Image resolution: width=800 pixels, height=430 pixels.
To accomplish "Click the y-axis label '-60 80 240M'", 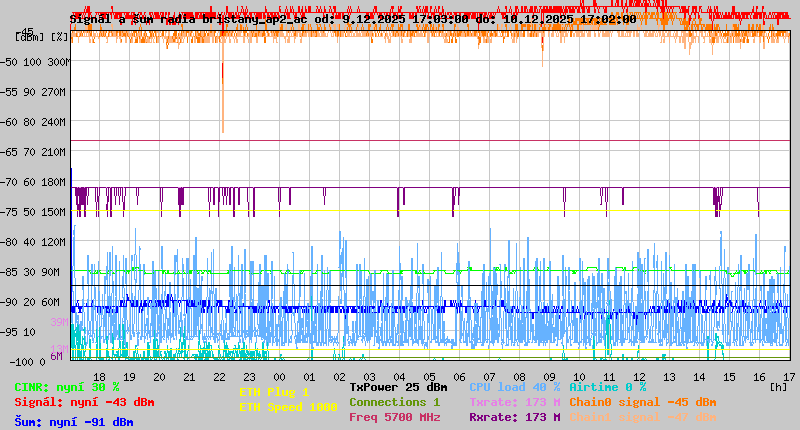I will [33, 122].
